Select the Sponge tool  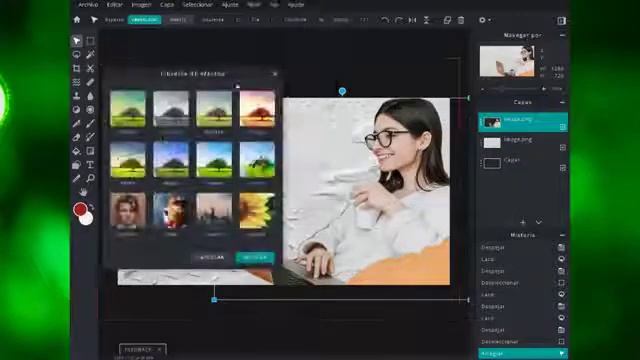click(x=90, y=109)
